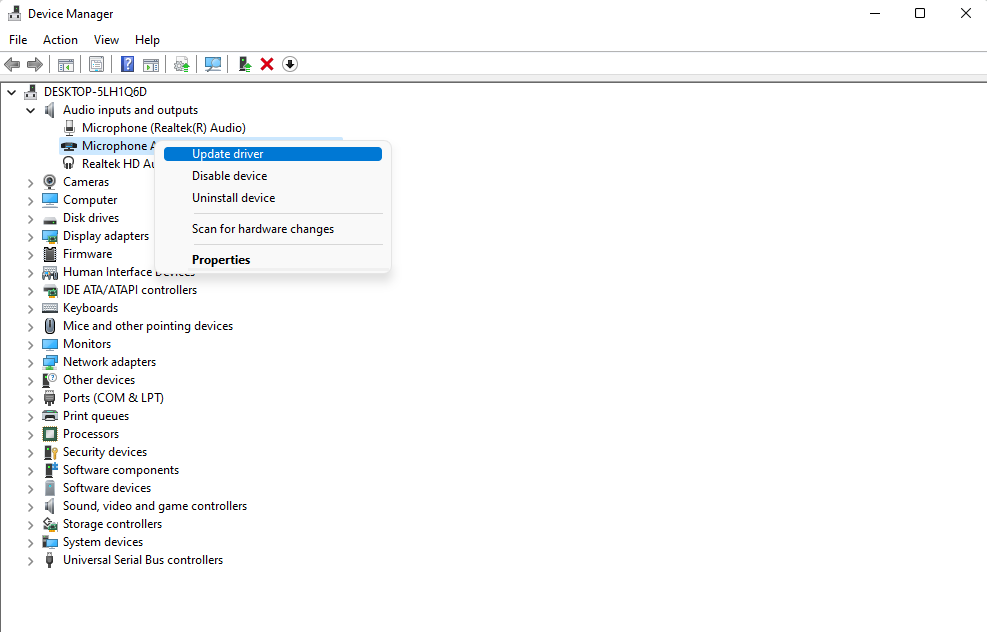Click the Realtek HD headphones icon
This screenshot has width=987, height=632.
point(69,164)
